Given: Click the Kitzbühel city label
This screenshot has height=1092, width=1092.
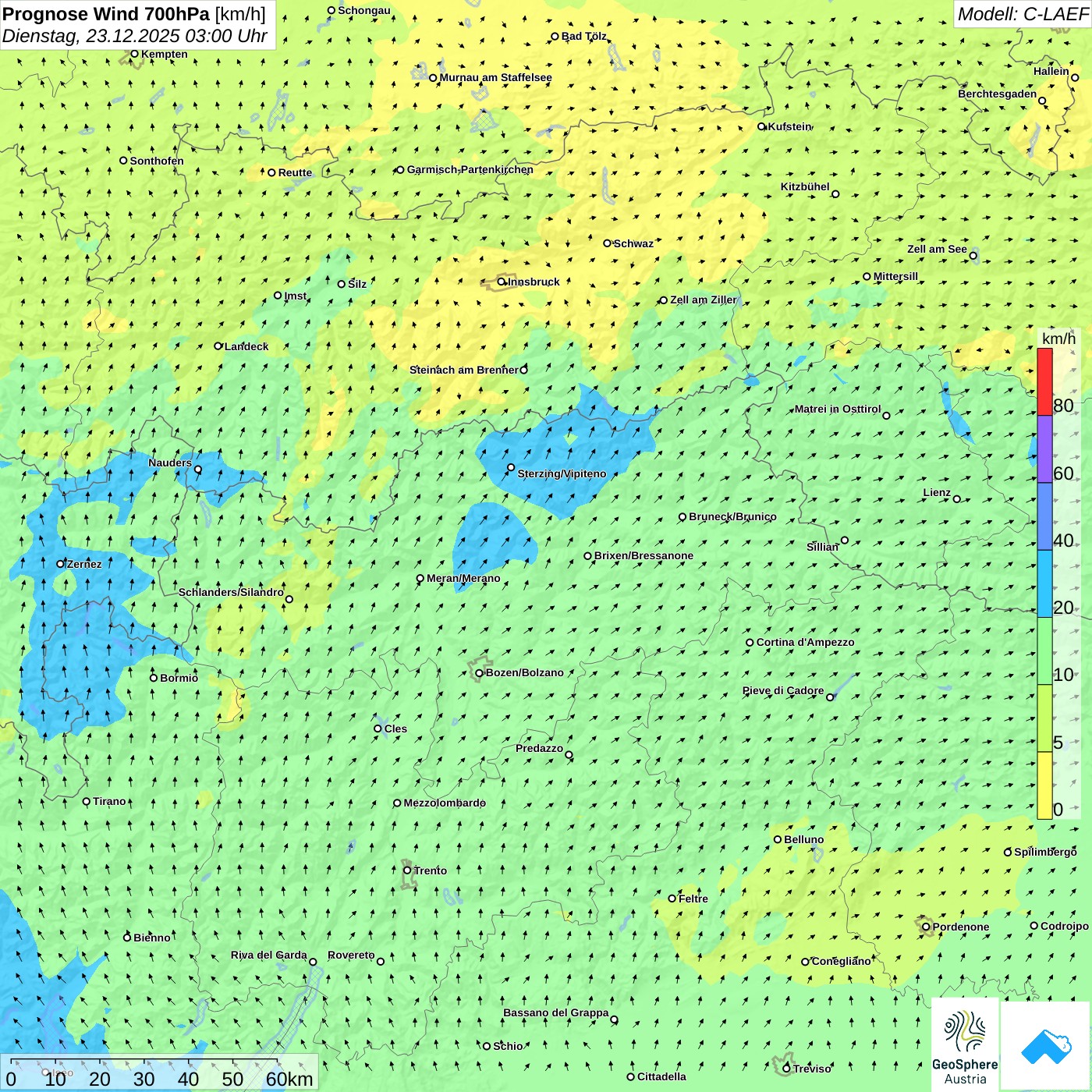Looking at the screenshot, I should (805, 186).
